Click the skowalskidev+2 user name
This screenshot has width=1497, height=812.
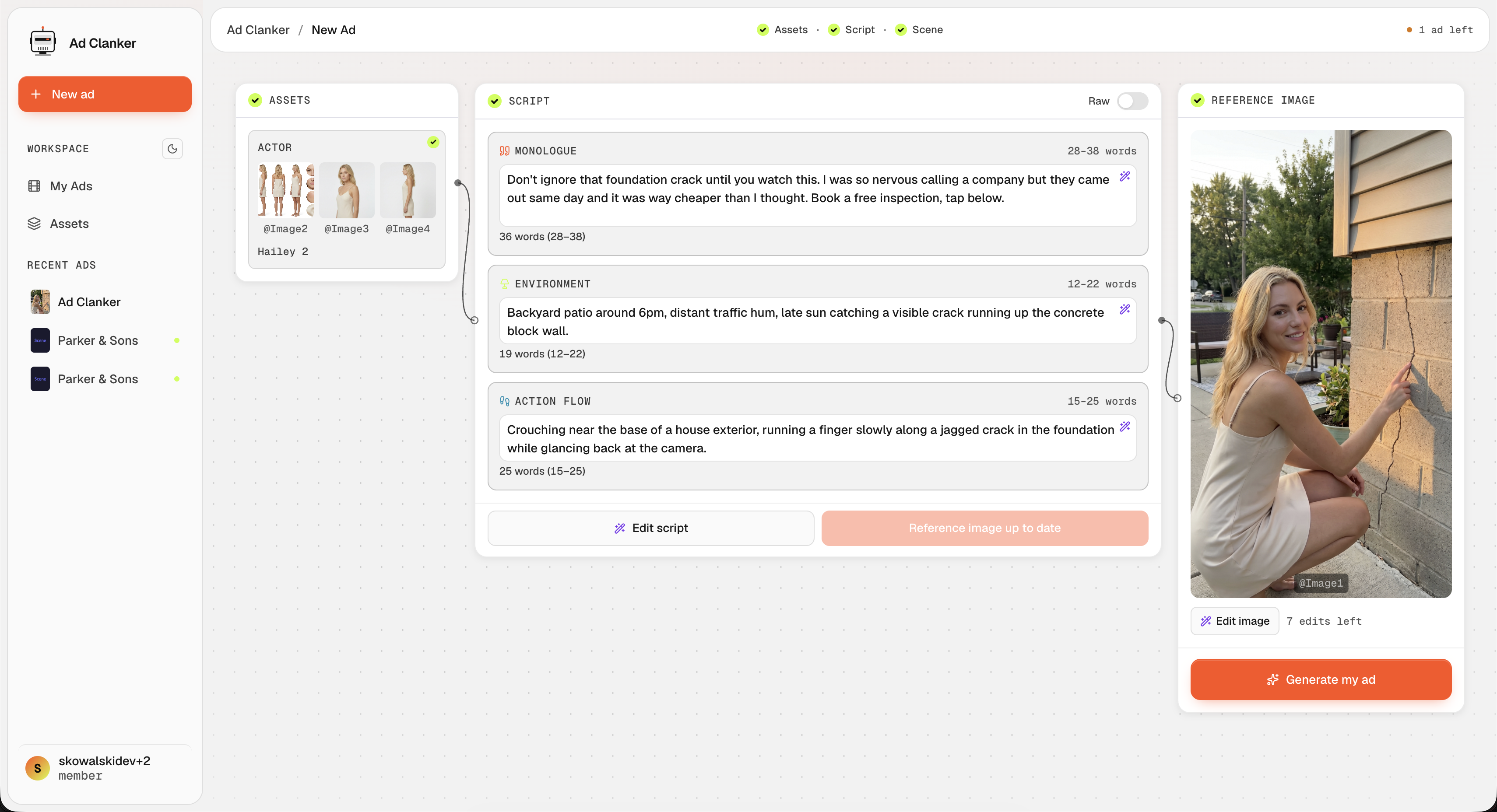click(105, 761)
